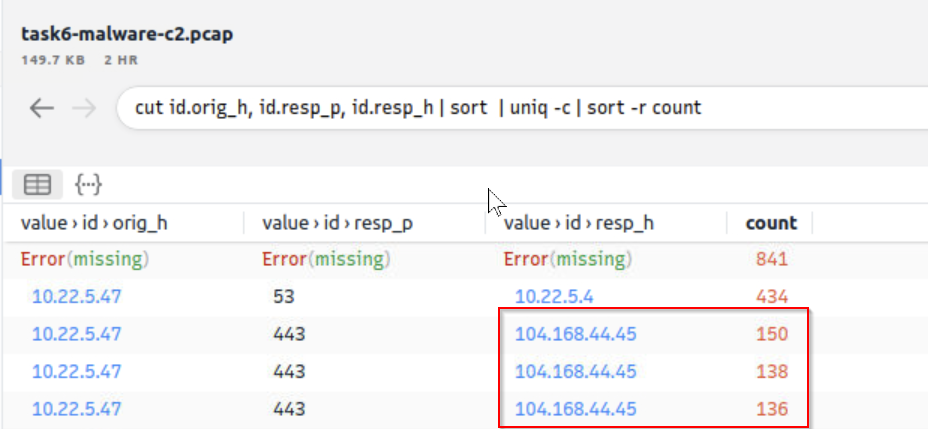Select 10.22.5.47 in the port 53 row
Viewport: 928px width, 429px height.
77,296
